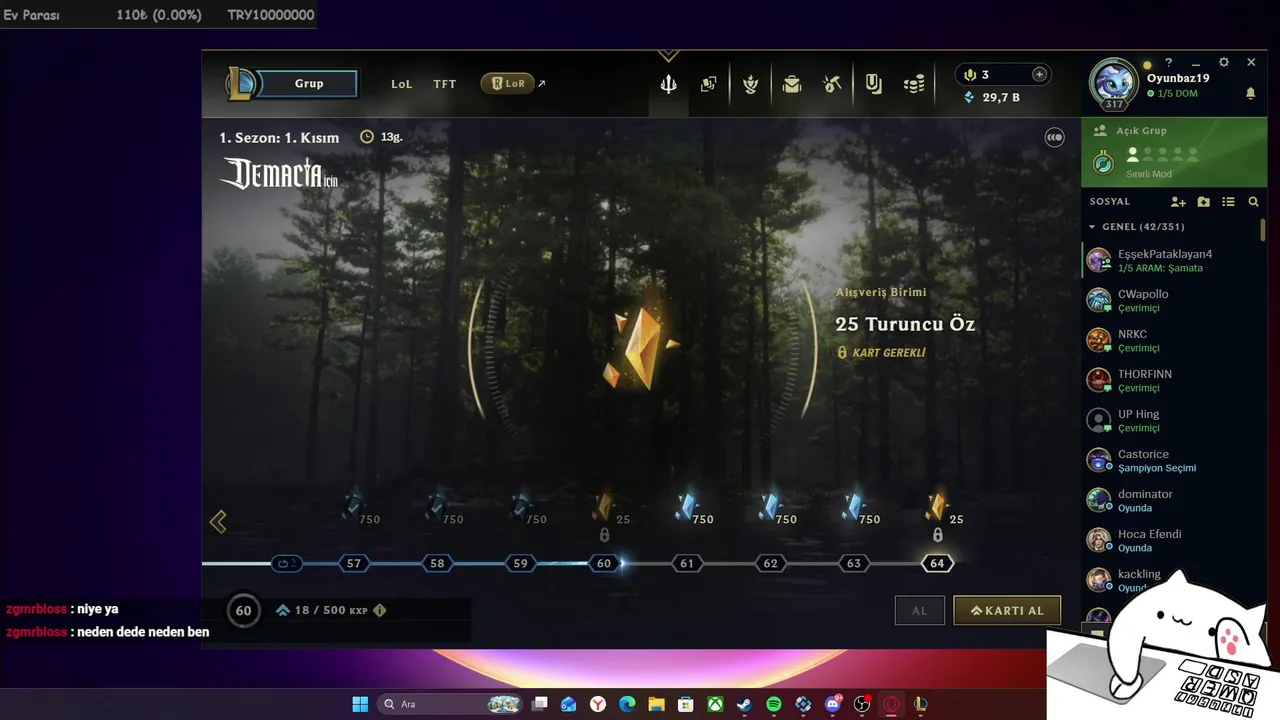
Task: Search friends with the magnifier icon
Action: tap(1253, 202)
